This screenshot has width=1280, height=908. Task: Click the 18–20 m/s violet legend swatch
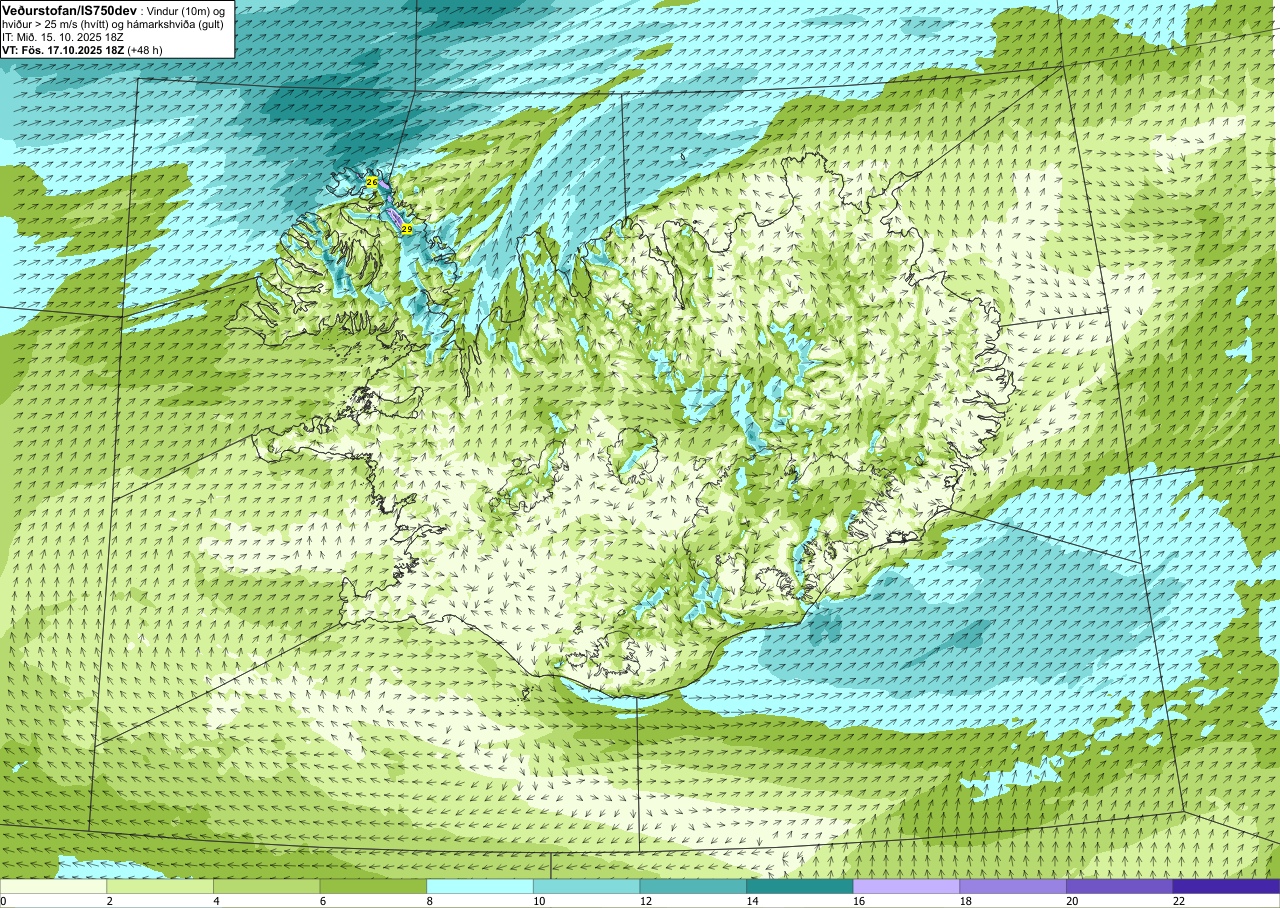[1013, 886]
